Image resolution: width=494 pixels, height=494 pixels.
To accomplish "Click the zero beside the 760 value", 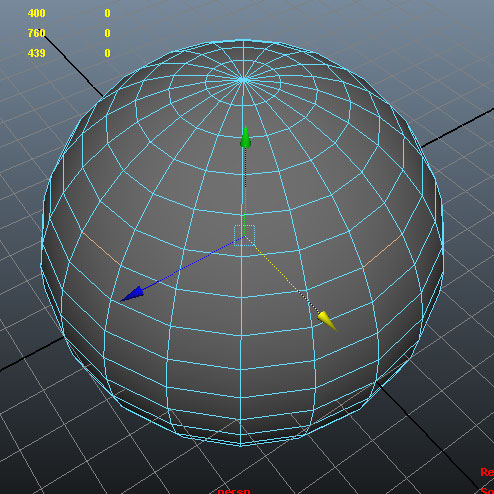I will point(107,33).
